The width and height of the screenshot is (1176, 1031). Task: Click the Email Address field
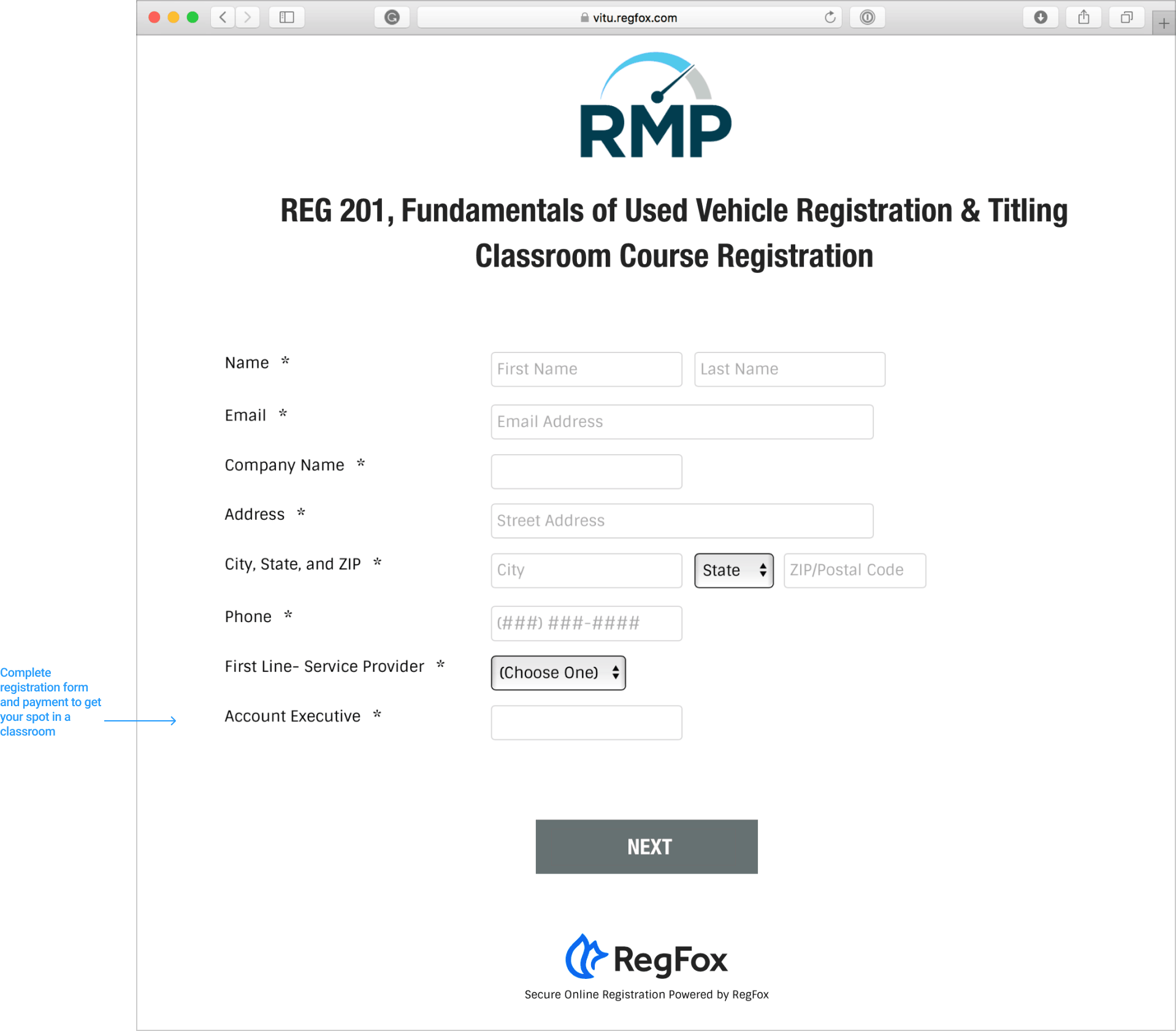pyautogui.click(x=682, y=422)
